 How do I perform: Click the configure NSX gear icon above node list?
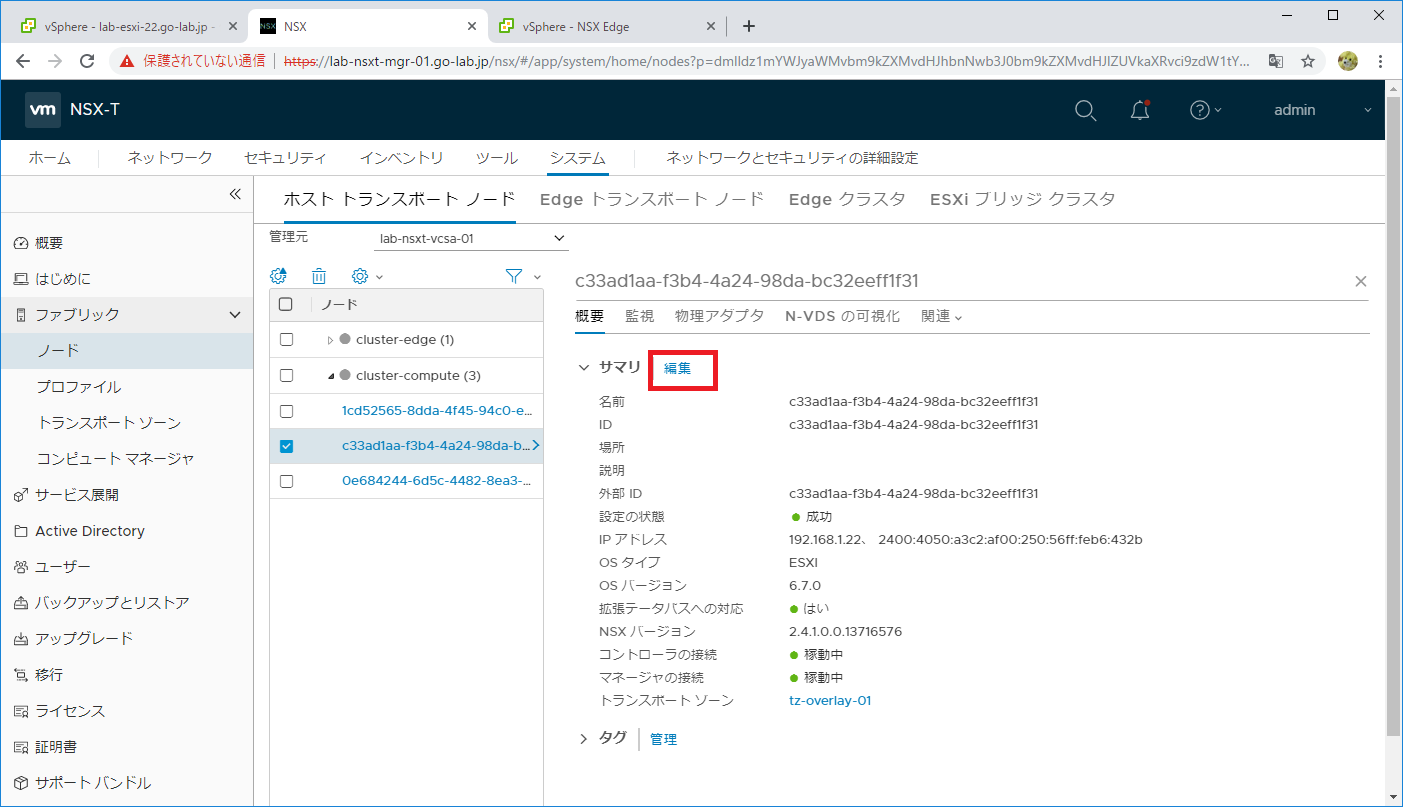tap(279, 276)
